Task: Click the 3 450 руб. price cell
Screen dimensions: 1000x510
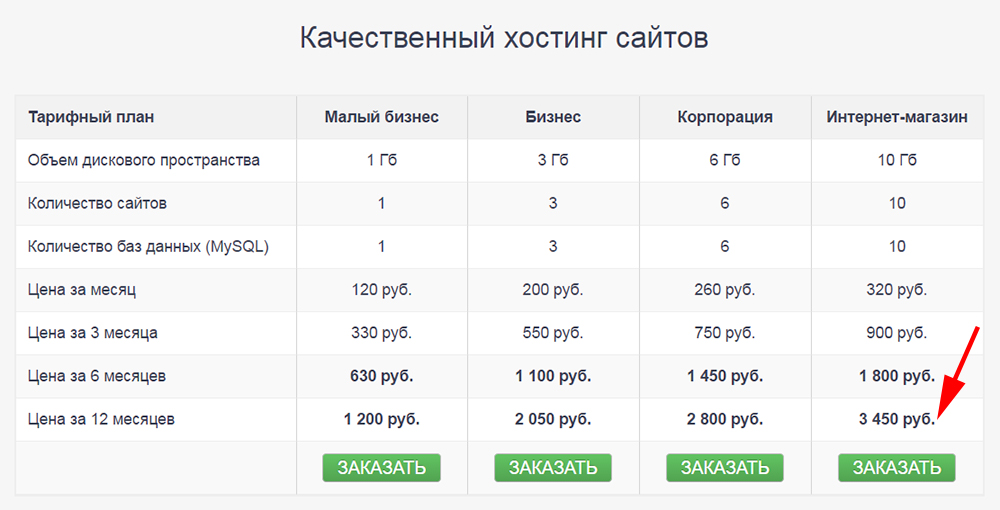Action: click(x=896, y=420)
